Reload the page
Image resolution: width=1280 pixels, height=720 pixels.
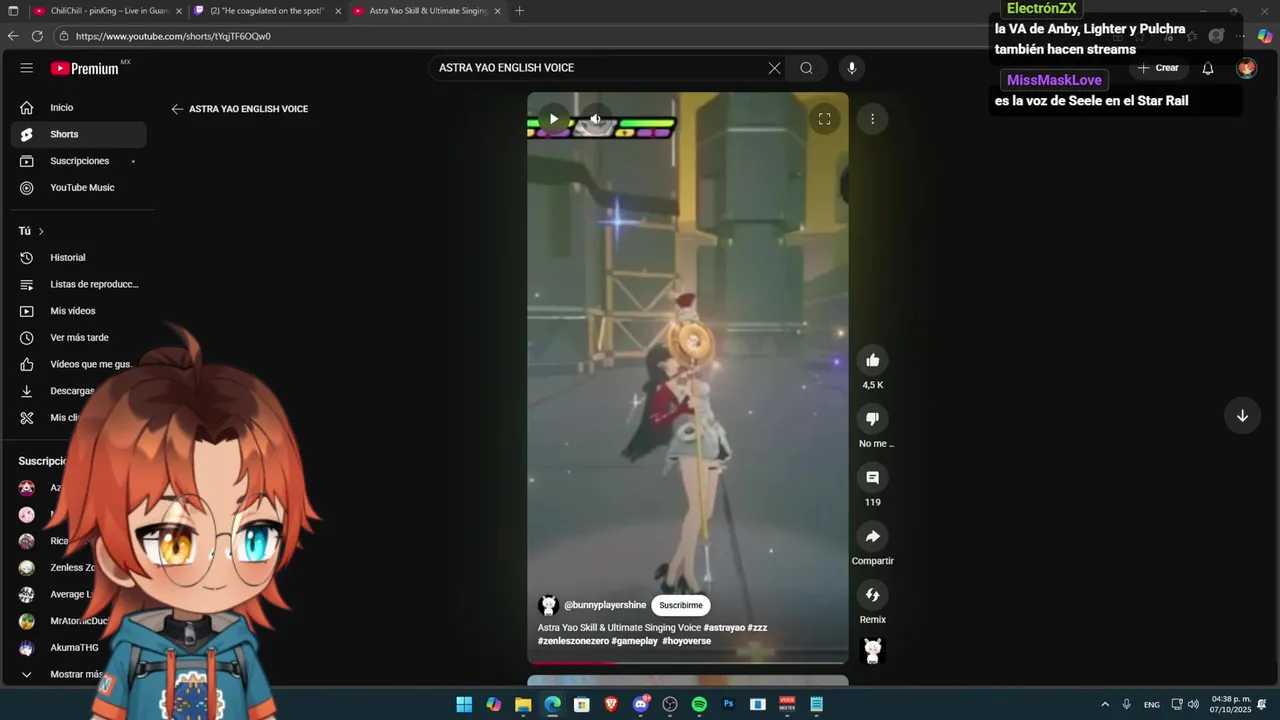37,36
